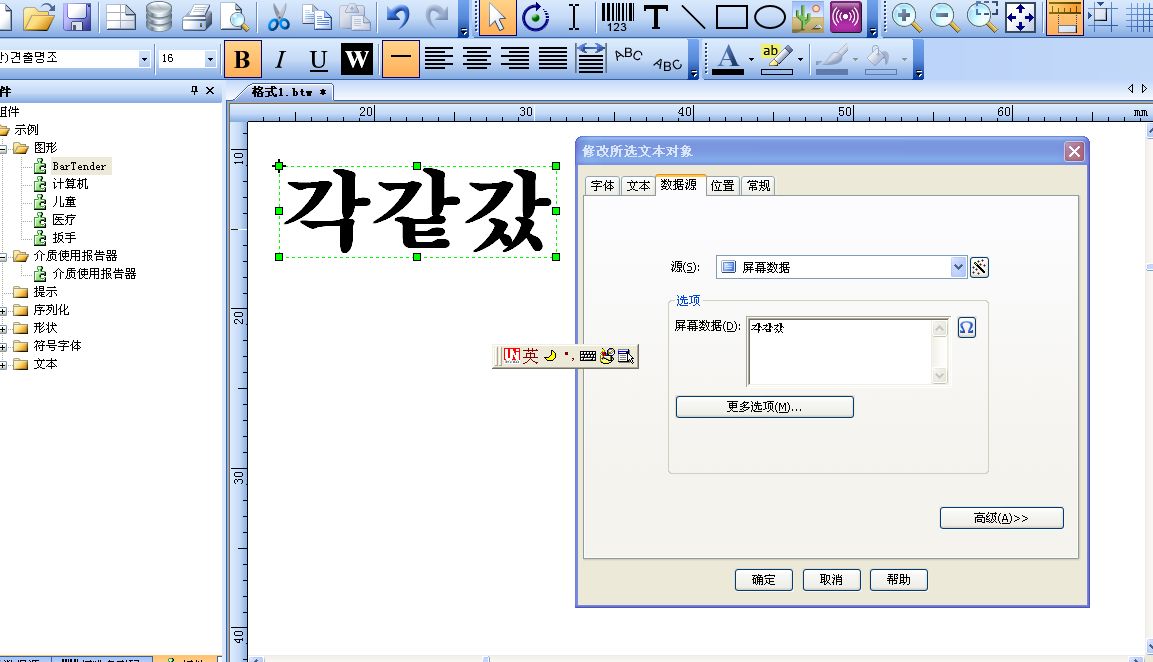Open the font size dropdown
This screenshot has height=662, width=1153.
(210, 59)
